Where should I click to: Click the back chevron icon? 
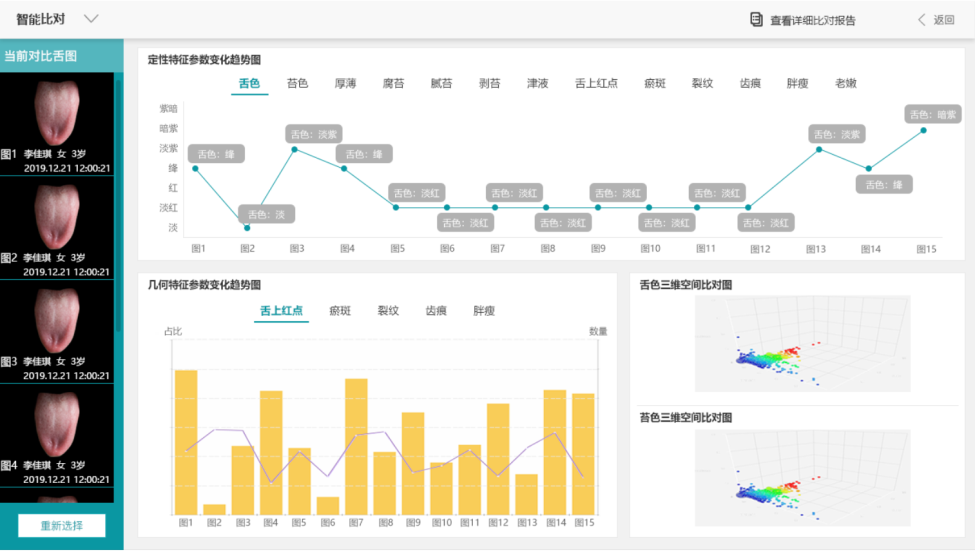(x=922, y=20)
